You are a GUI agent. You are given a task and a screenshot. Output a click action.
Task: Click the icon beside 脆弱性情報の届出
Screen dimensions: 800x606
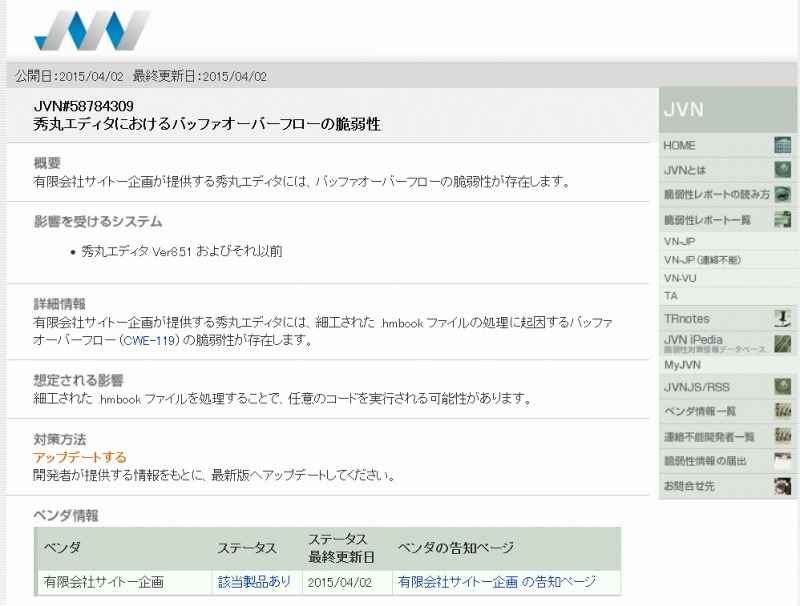coord(782,461)
